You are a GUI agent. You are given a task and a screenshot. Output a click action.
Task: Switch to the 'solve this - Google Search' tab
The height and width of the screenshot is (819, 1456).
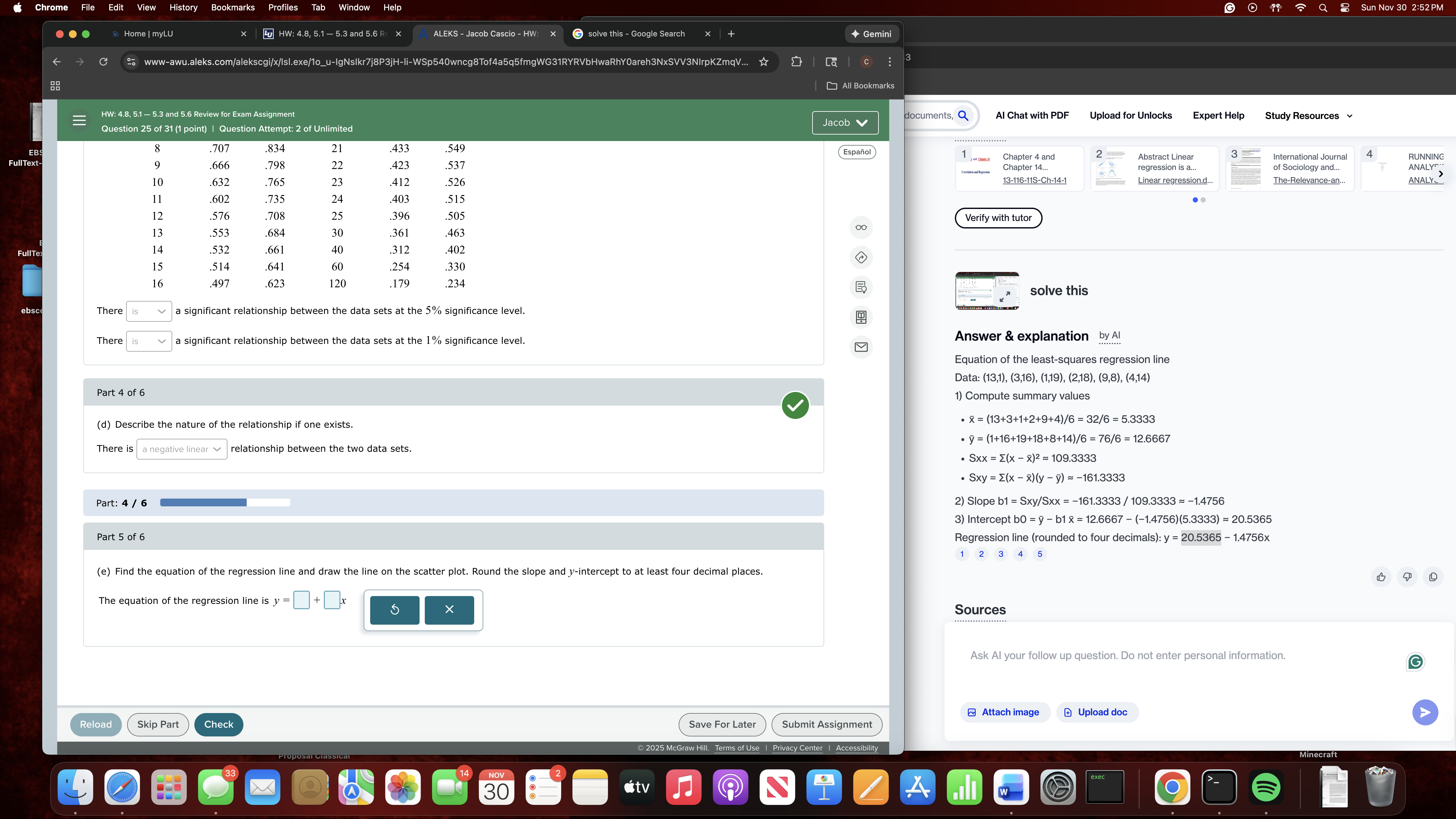click(636, 33)
